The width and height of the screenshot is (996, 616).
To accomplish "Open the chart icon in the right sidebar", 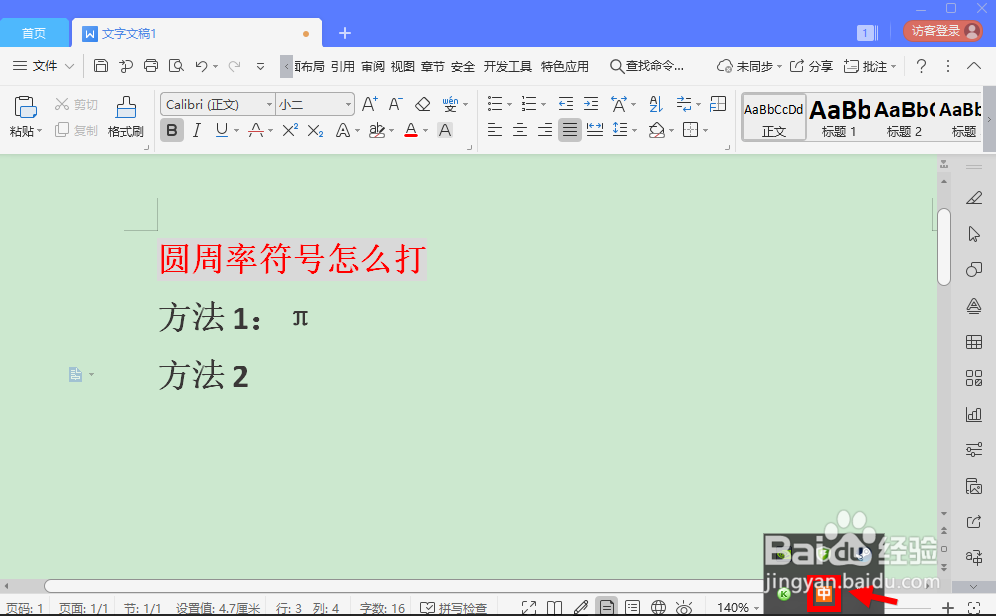I will (x=974, y=413).
